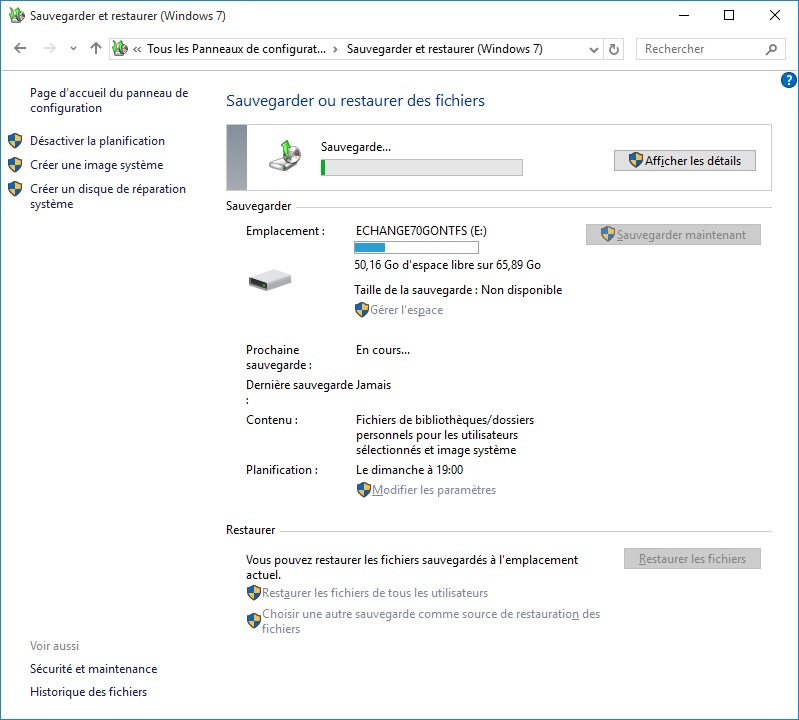The width and height of the screenshot is (799, 720).
Task: Click 'Sauvegarder ou restaurer des fichiers' heading
Action: pos(355,100)
